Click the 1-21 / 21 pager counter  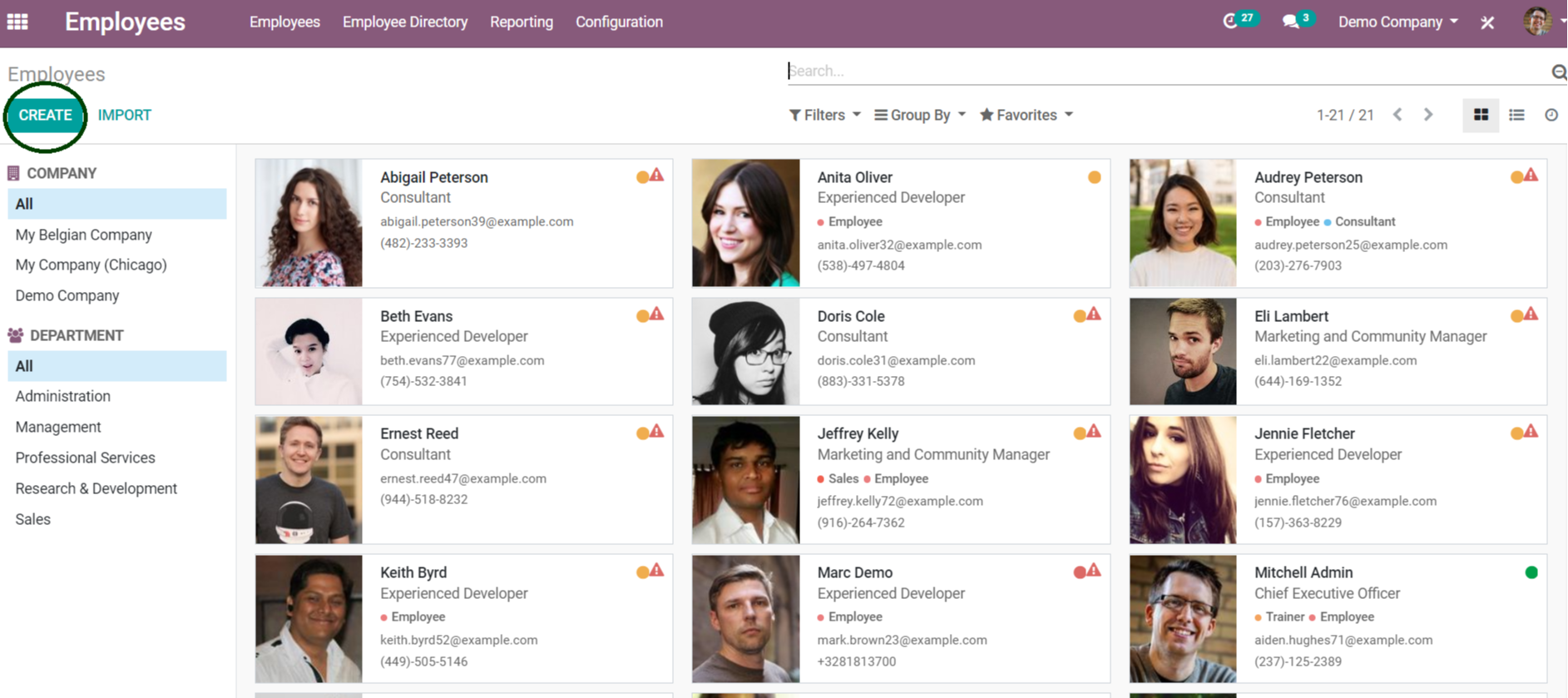(x=1345, y=115)
